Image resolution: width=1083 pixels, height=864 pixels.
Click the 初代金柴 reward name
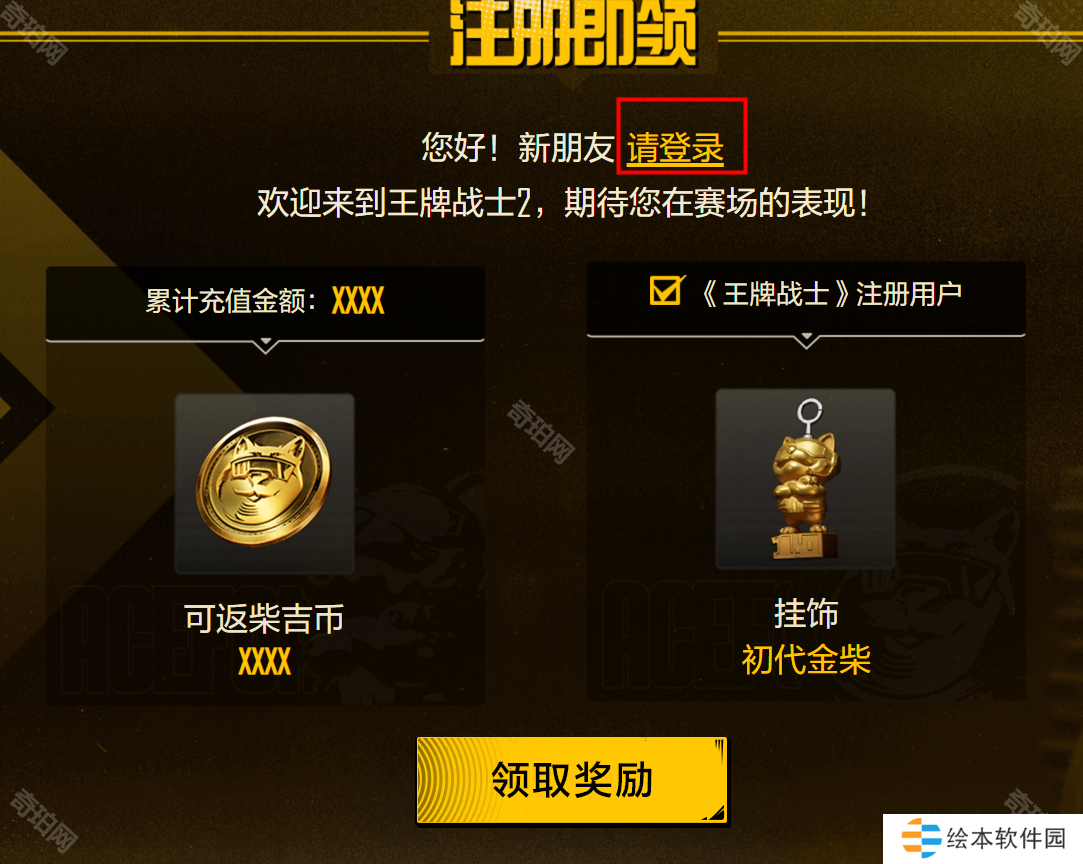[x=806, y=659]
